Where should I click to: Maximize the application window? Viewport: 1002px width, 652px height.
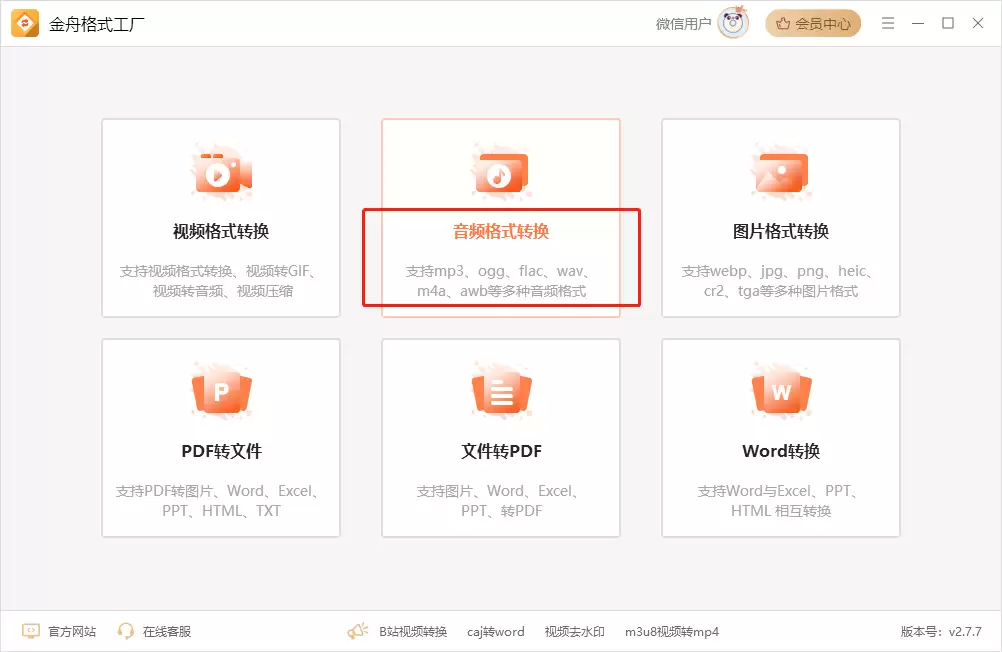click(948, 23)
